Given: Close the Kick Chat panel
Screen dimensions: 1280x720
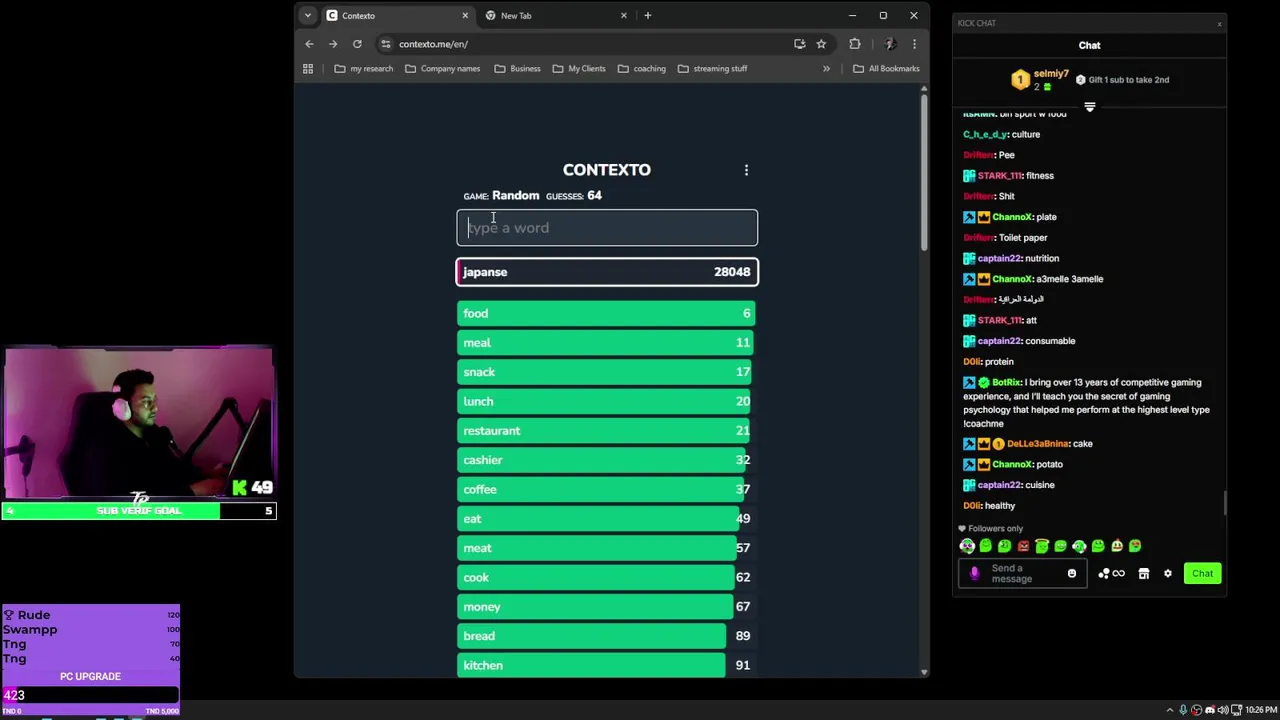Looking at the screenshot, I should pyautogui.click(x=1219, y=23).
